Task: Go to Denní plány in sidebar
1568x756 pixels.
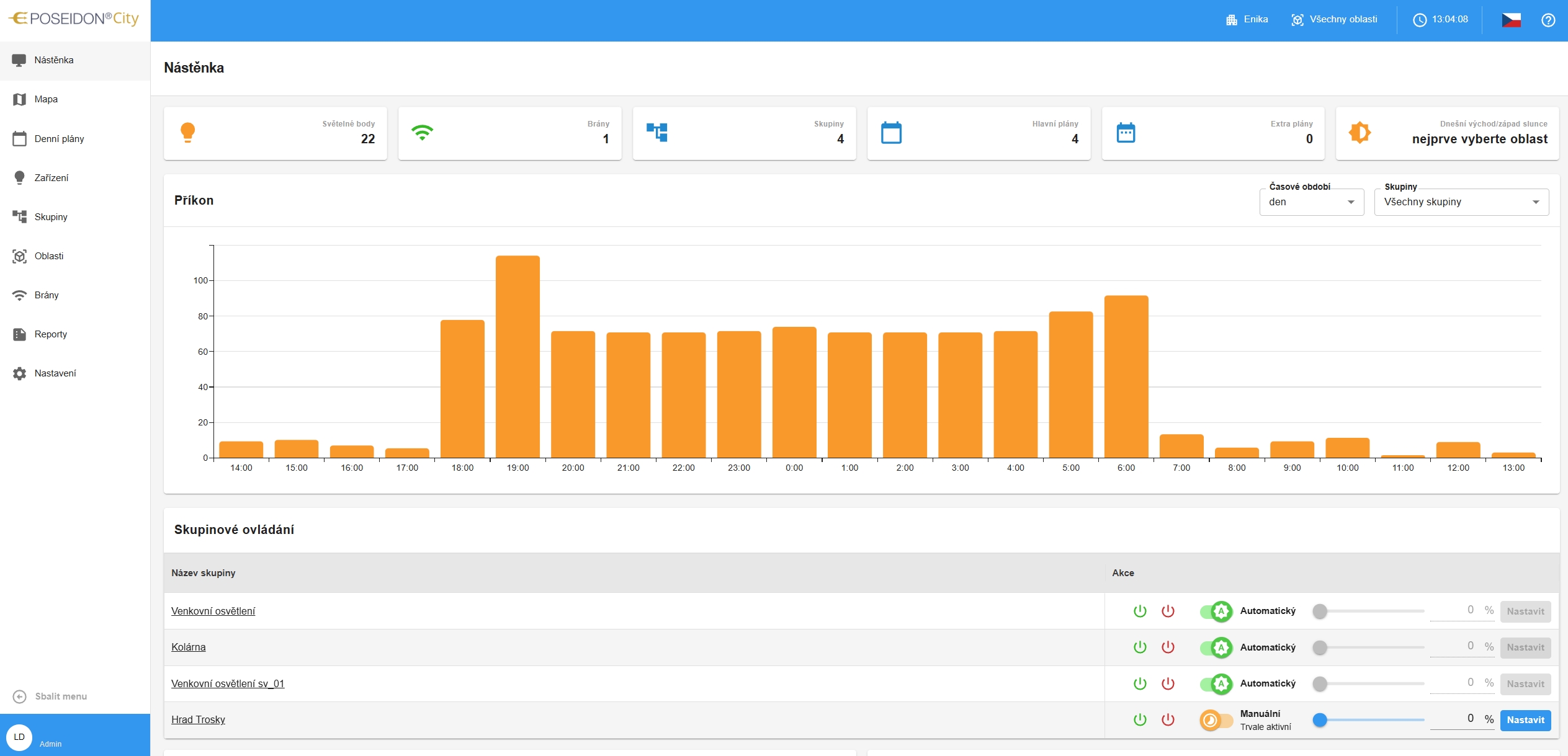Action: (x=59, y=139)
